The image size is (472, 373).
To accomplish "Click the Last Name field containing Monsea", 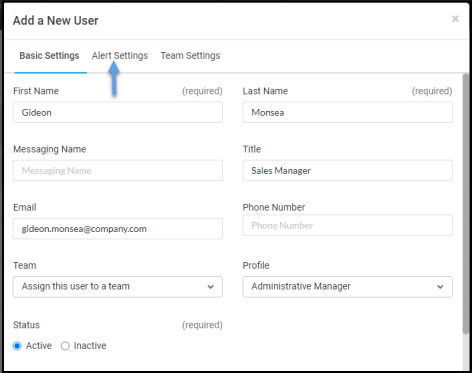I will coord(347,112).
